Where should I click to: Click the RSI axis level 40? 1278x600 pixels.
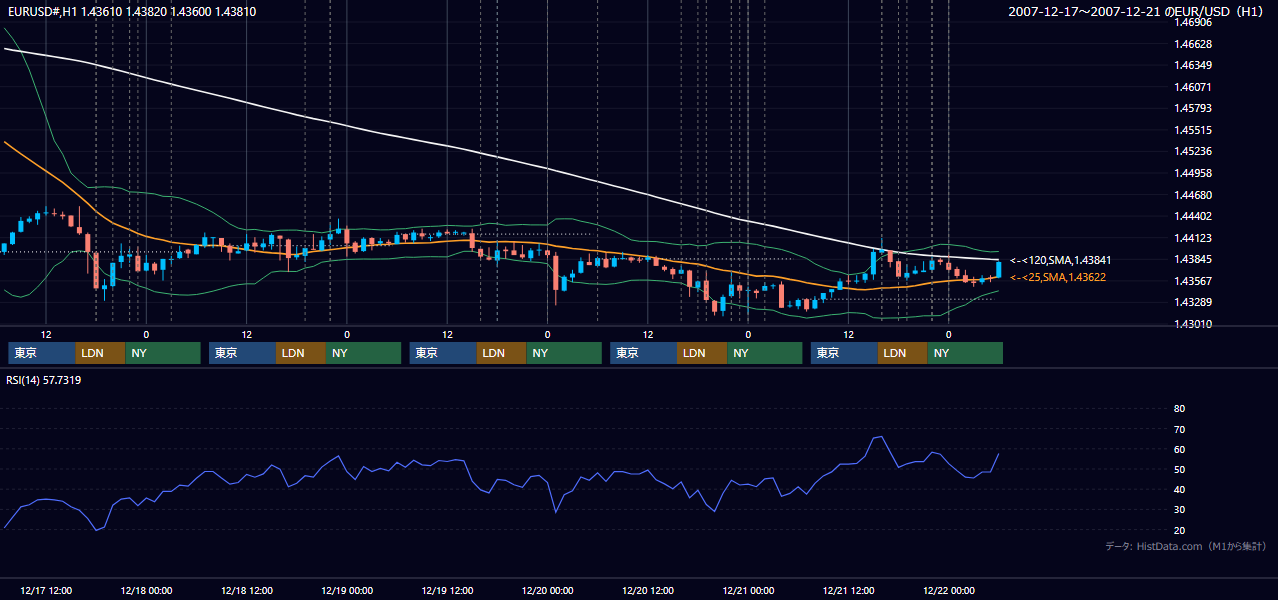click(x=1179, y=490)
